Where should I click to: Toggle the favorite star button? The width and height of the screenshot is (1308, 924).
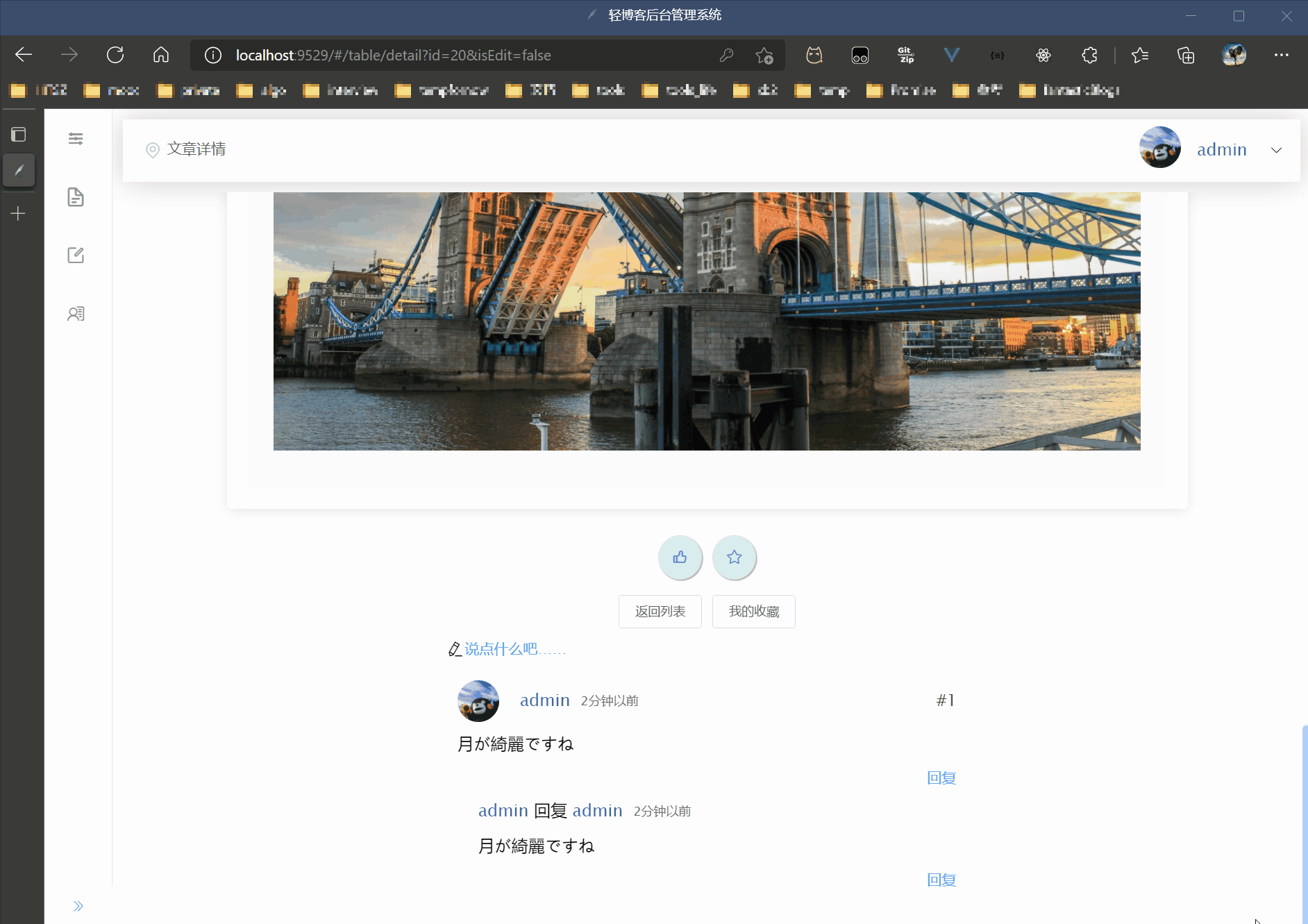pyautogui.click(x=735, y=557)
